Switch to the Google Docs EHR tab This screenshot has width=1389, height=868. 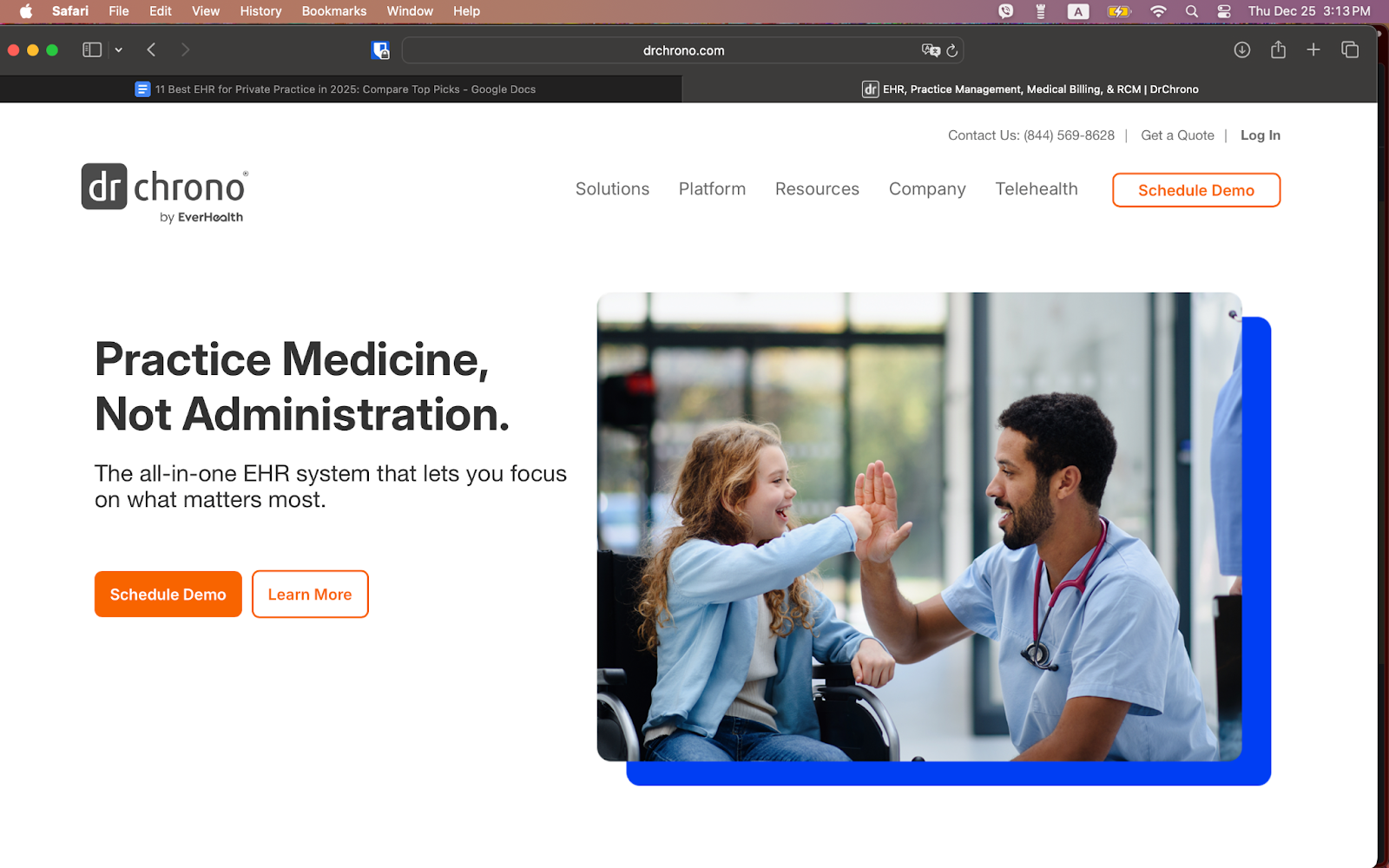click(x=340, y=89)
